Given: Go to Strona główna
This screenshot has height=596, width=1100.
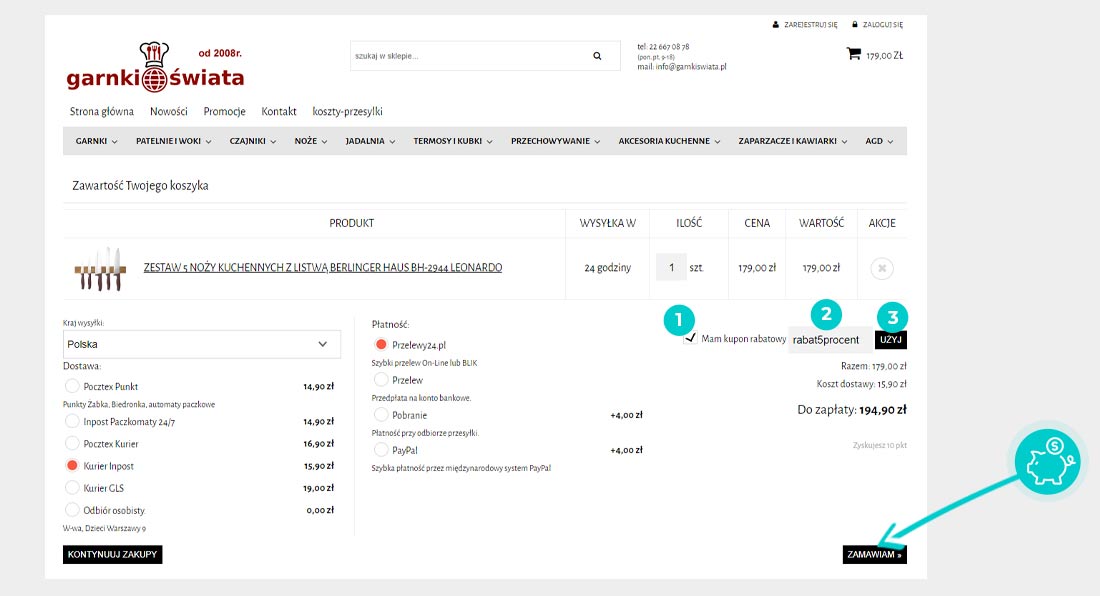Looking at the screenshot, I should [102, 111].
